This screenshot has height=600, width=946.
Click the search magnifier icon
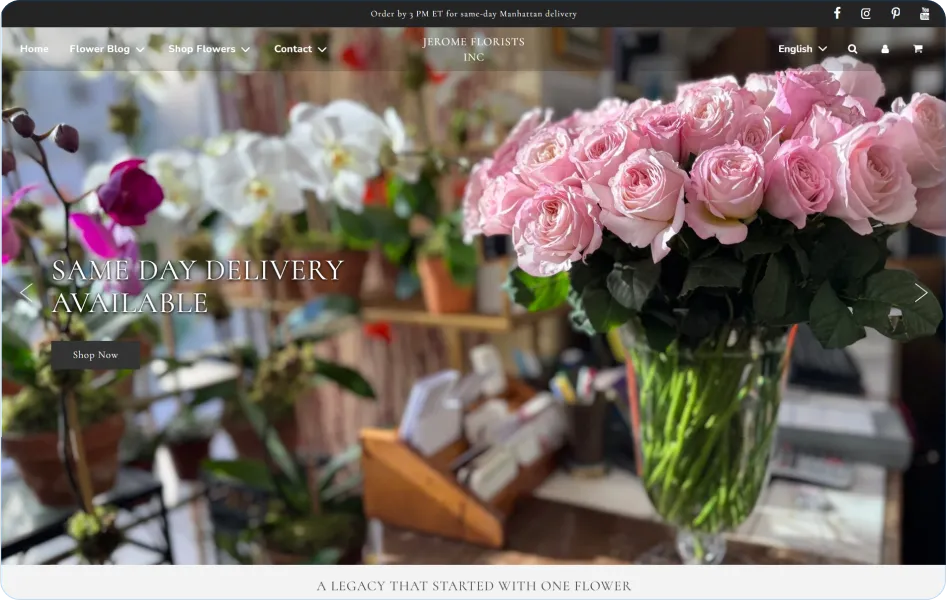(x=852, y=49)
